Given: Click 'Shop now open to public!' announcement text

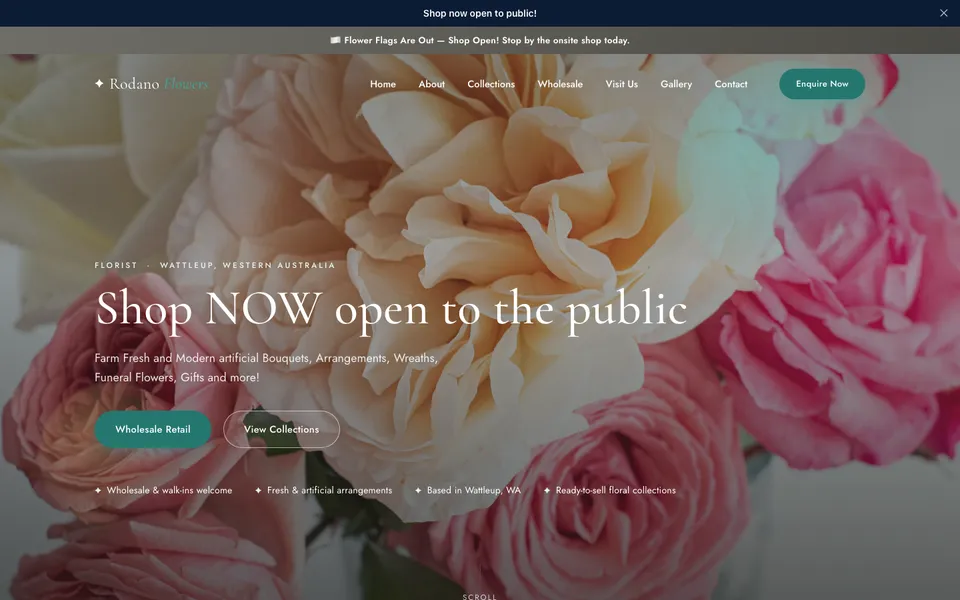Looking at the screenshot, I should 480,13.
